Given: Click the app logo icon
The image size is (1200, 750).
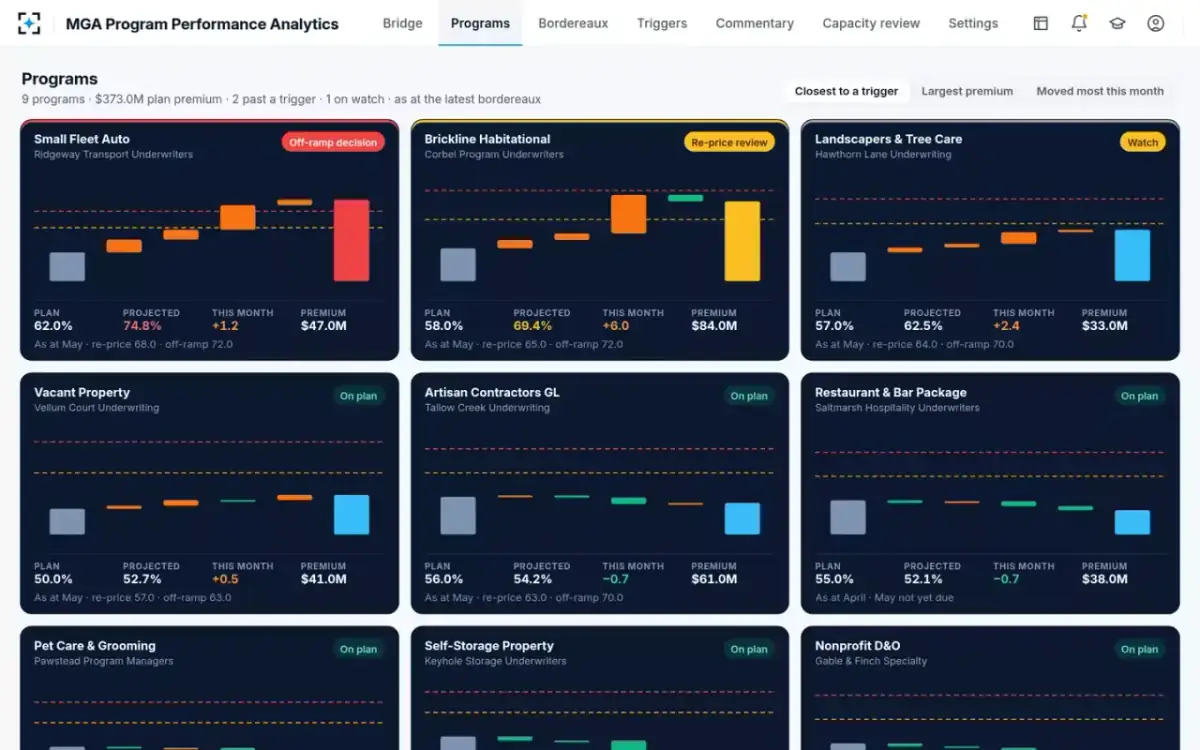Looking at the screenshot, I should click(29, 23).
